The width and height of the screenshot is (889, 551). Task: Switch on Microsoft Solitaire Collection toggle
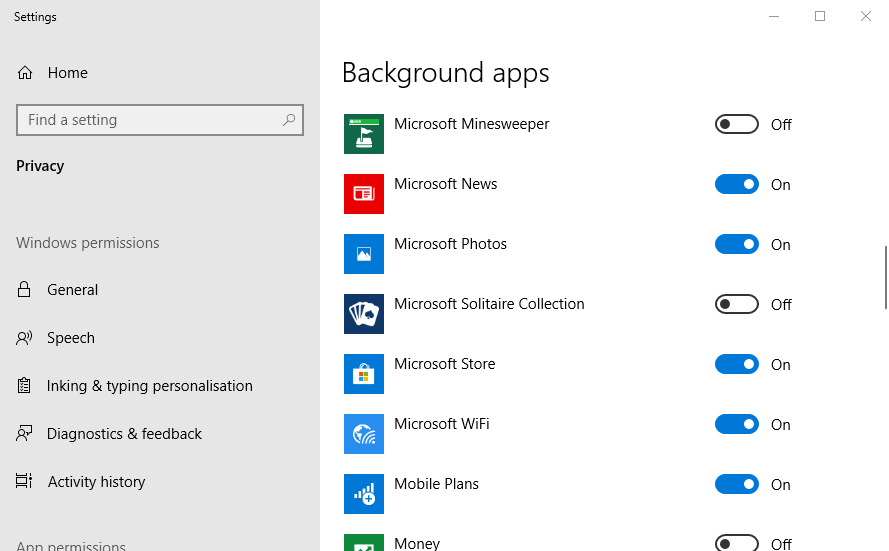(737, 304)
